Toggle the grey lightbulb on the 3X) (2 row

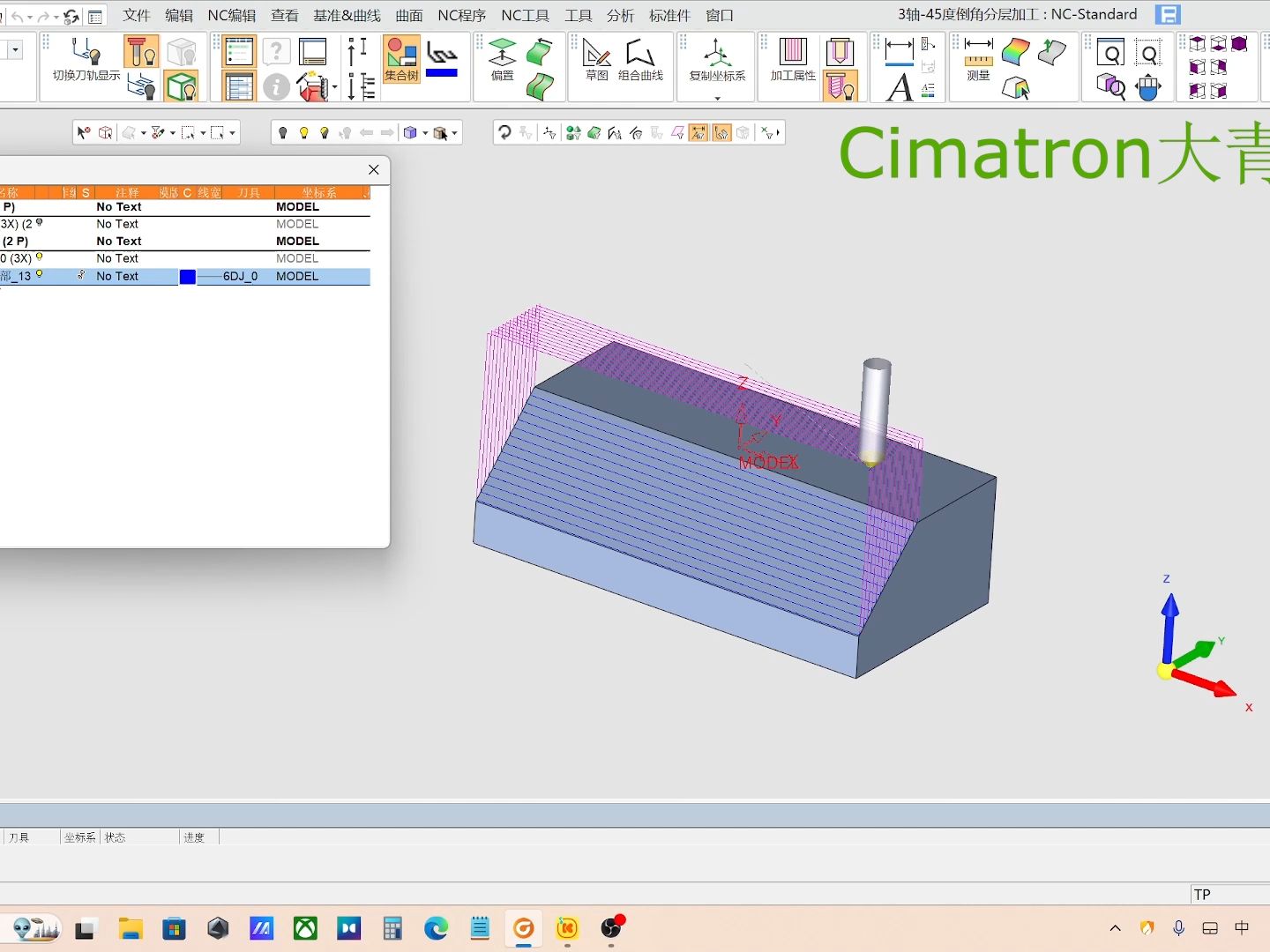pos(40,223)
